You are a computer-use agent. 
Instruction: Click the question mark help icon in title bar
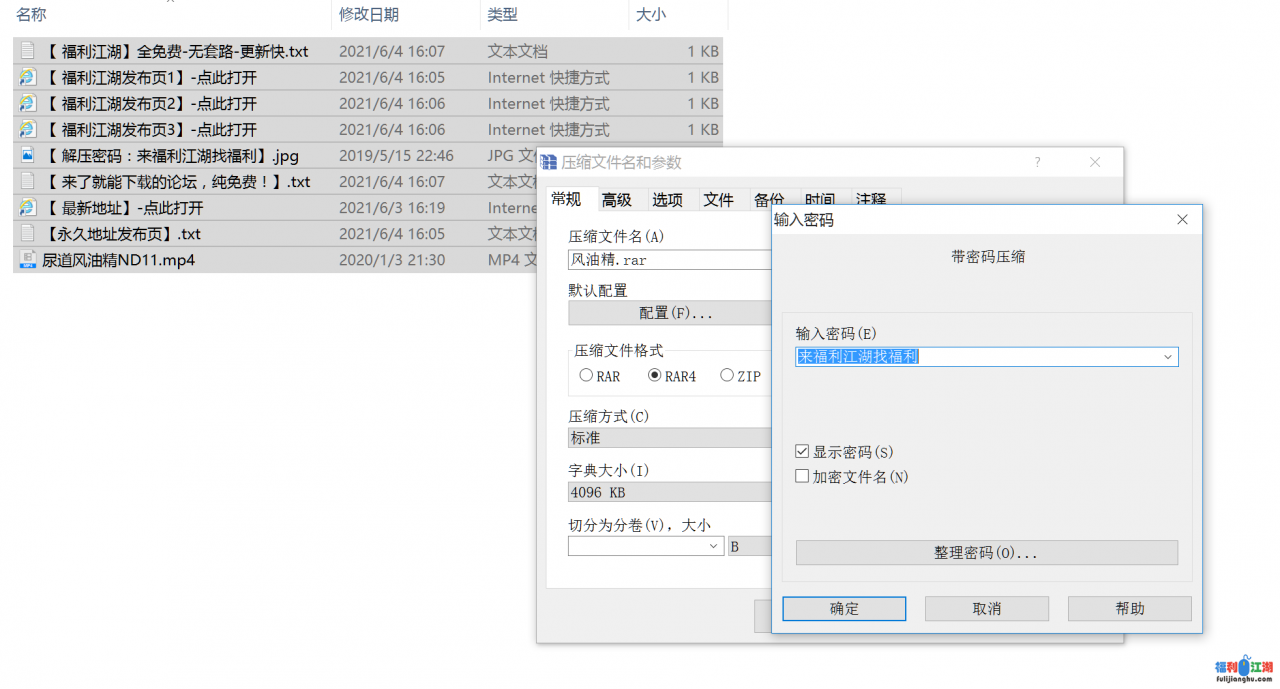tap(1037, 162)
